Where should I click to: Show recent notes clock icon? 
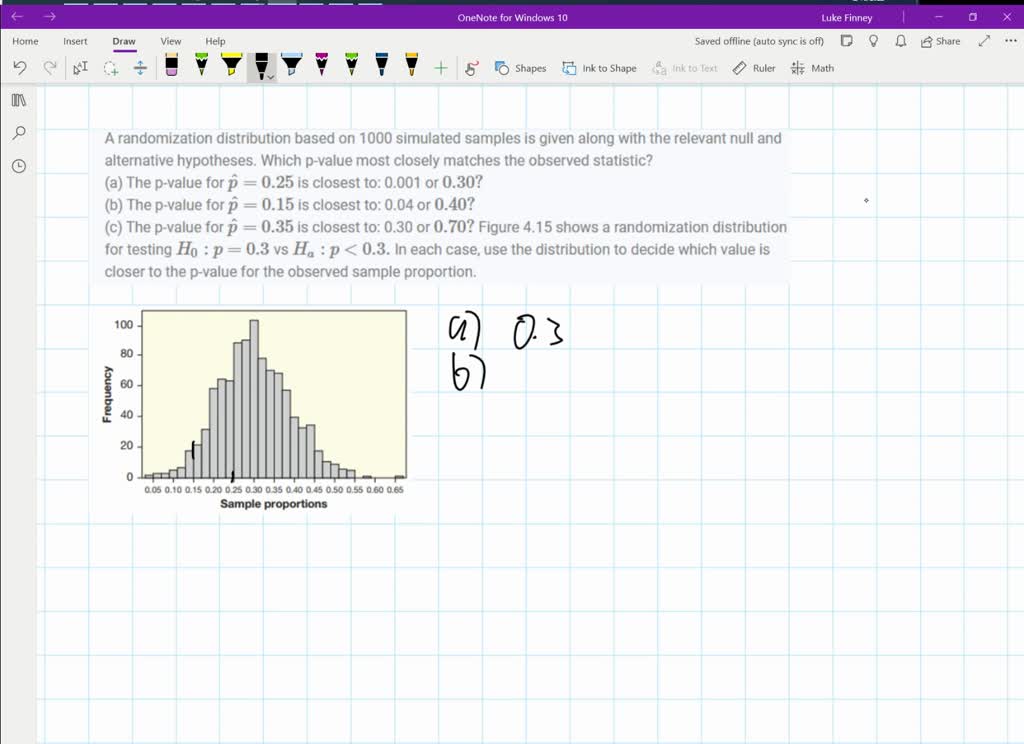coord(18,166)
